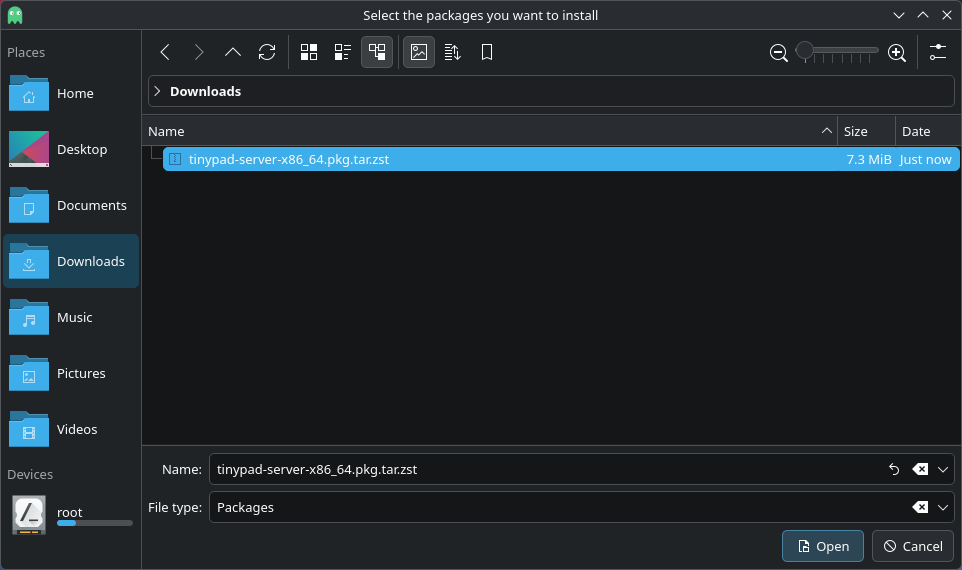Image resolution: width=962 pixels, height=570 pixels.
Task: Go back to previous folder
Action: (164, 52)
